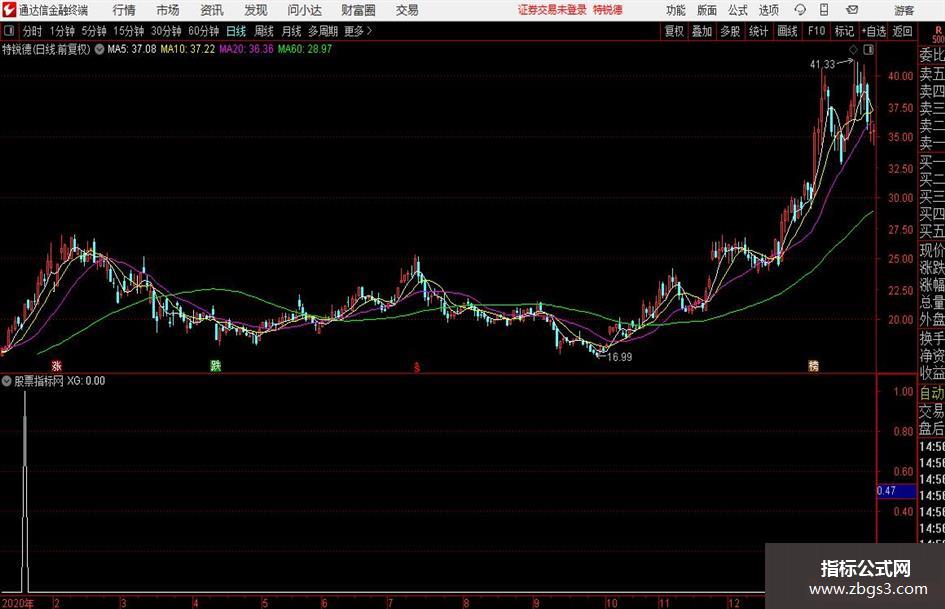Click the MA10: 37.22 indicator value
Image resolution: width=945 pixels, height=609 pixels.
[x=187, y=49]
